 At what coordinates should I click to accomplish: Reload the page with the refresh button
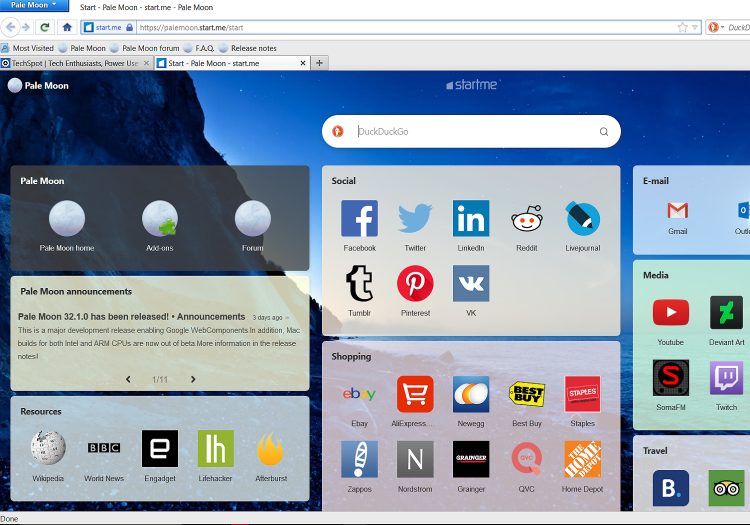(45, 27)
